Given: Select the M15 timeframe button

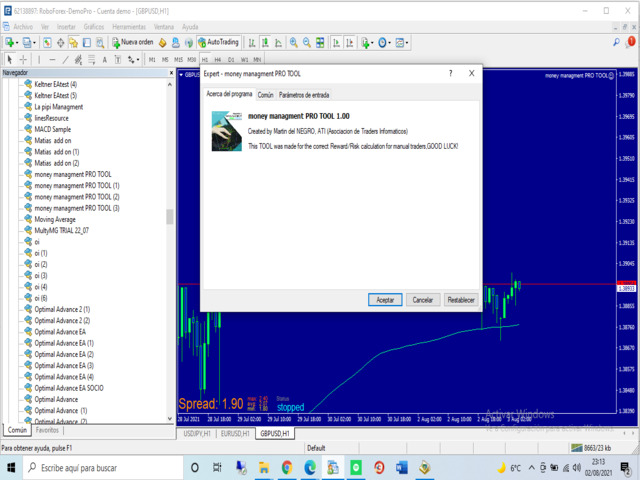Looking at the screenshot, I should click(x=178, y=60).
